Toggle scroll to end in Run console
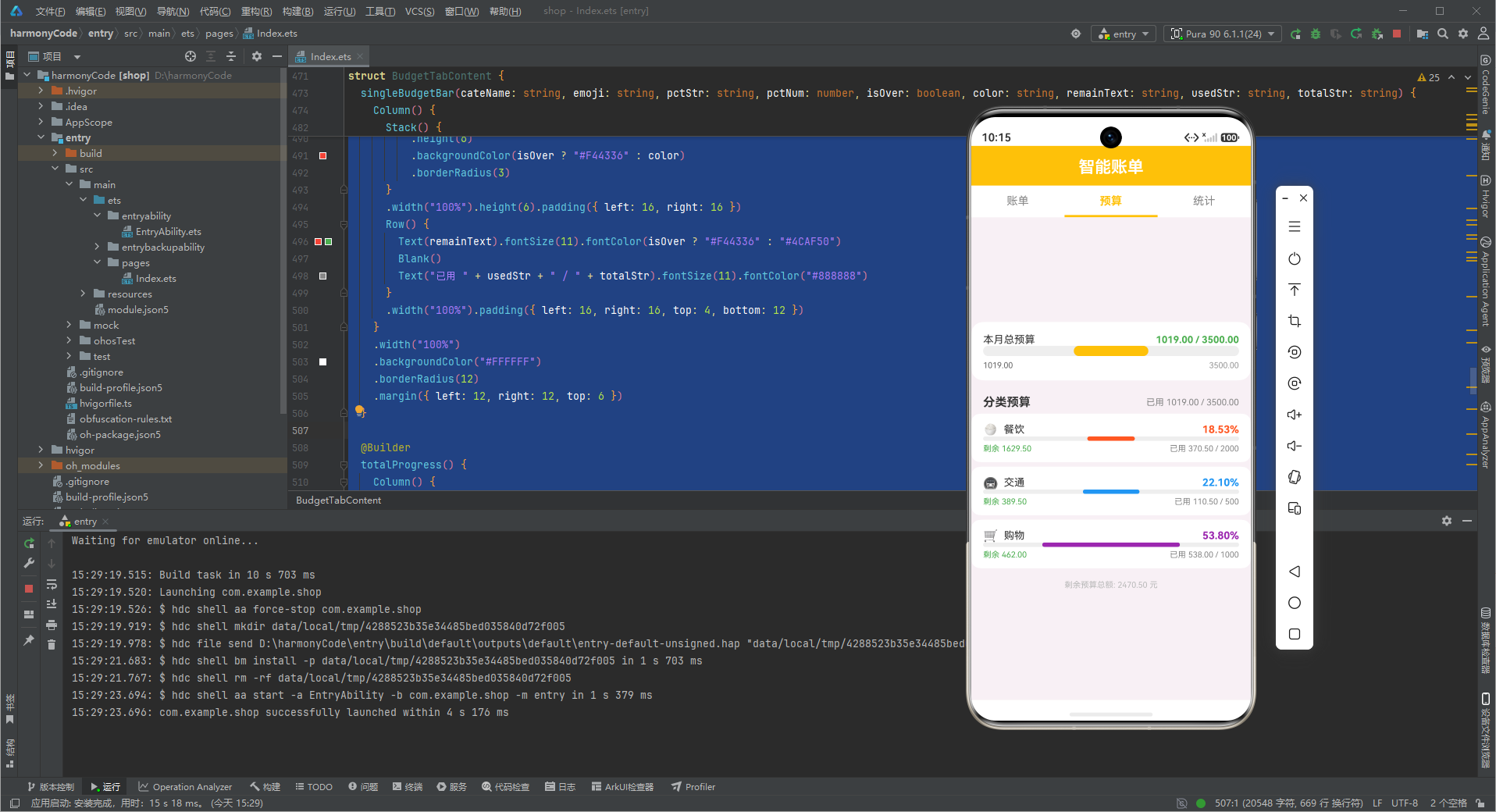Image resolution: width=1496 pixels, height=812 pixels. [x=52, y=604]
